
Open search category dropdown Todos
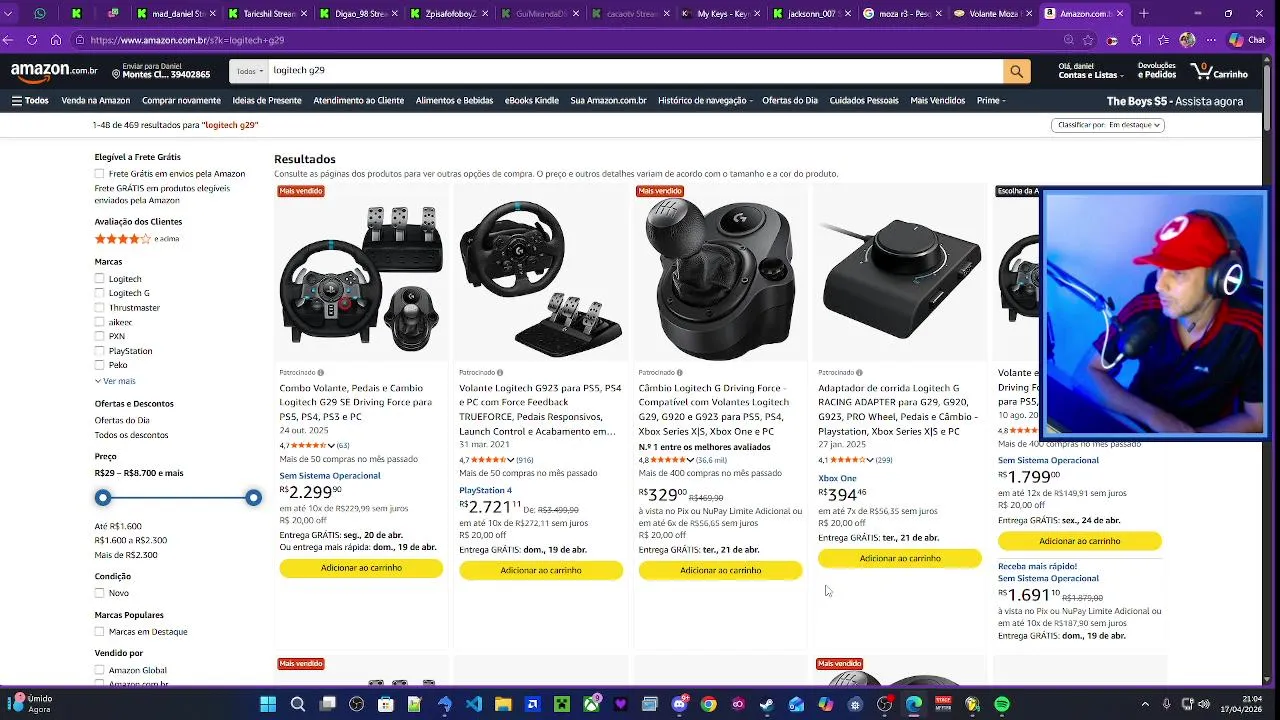point(249,71)
